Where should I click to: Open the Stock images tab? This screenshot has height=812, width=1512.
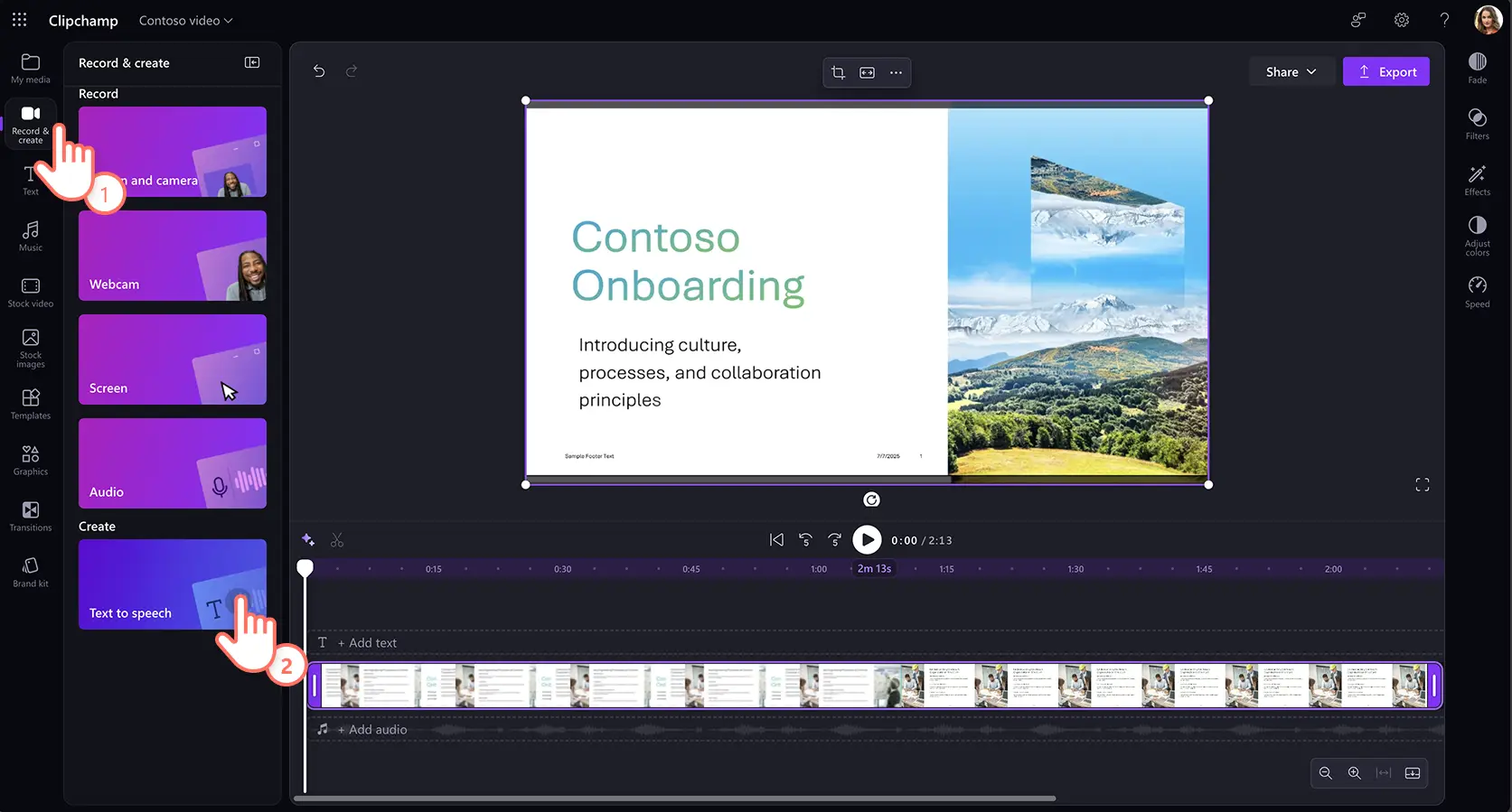coord(31,348)
